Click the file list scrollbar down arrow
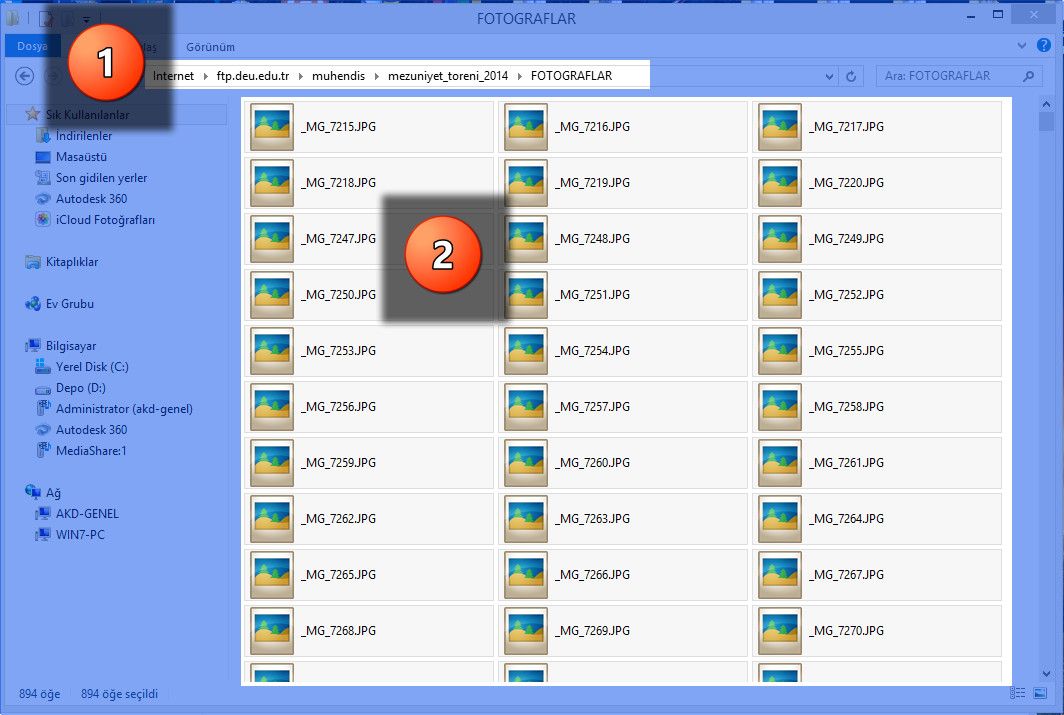Image resolution: width=1064 pixels, height=715 pixels. click(1046, 673)
